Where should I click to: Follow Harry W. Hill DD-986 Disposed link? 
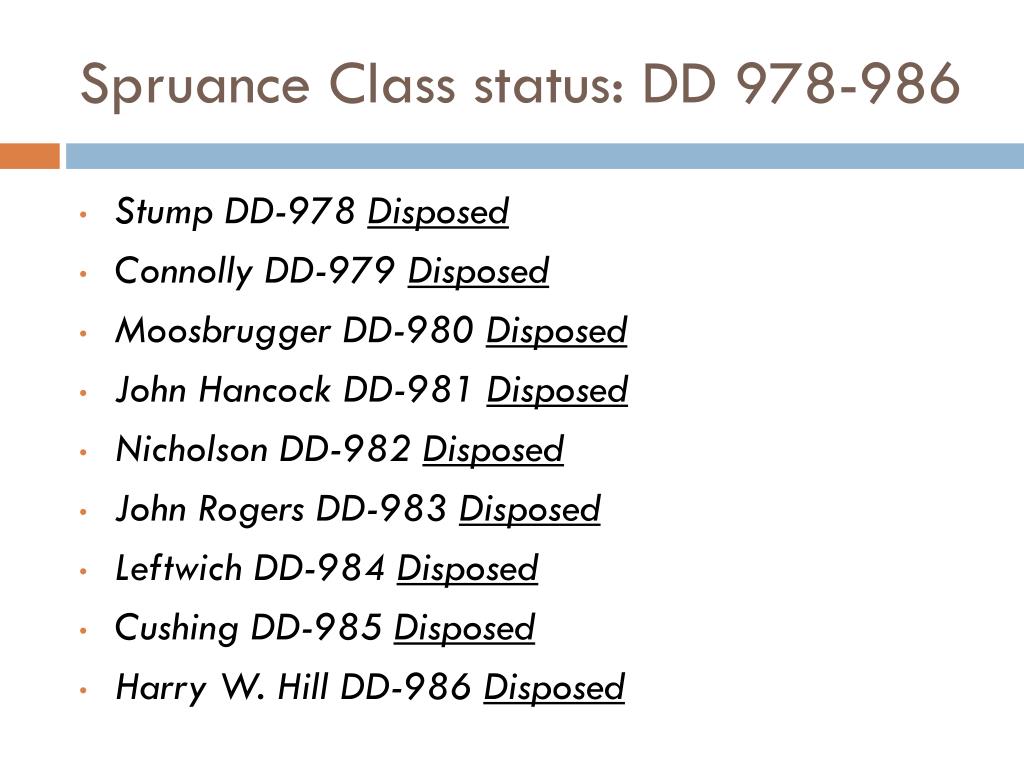point(554,688)
